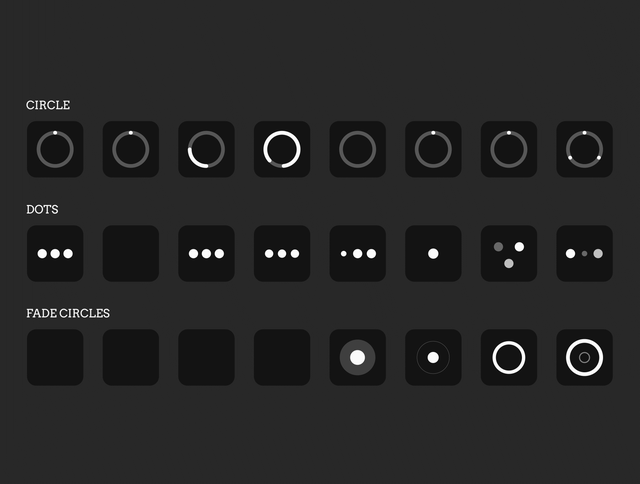Screen dimensions: 640x484
Task: Select white dot inside thin ring loader
Action: (x=433, y=357)
